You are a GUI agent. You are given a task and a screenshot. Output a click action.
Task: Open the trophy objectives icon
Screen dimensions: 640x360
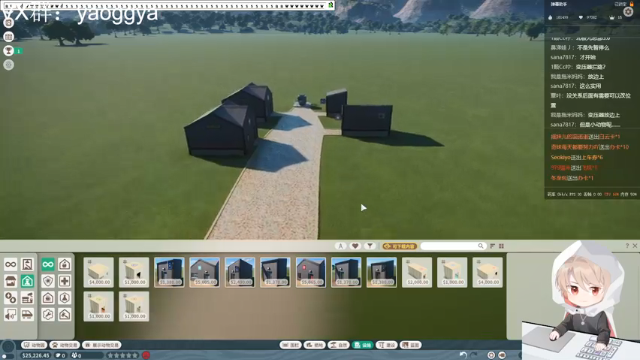[x=9, y=51]
